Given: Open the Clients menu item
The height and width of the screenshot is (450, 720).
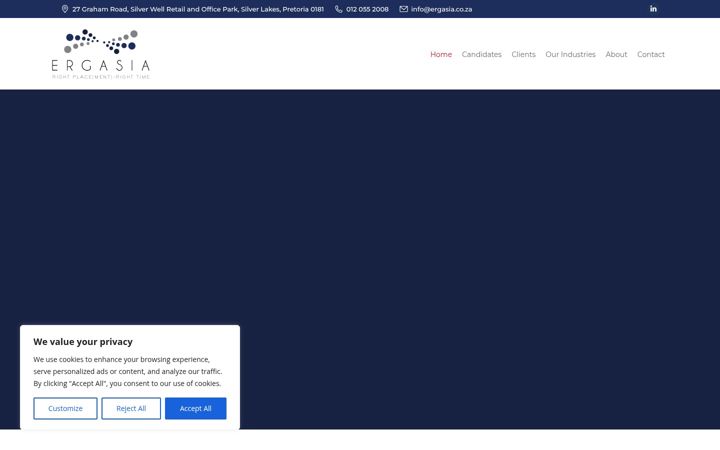Looking at the screenshot, I should point(523,54).
